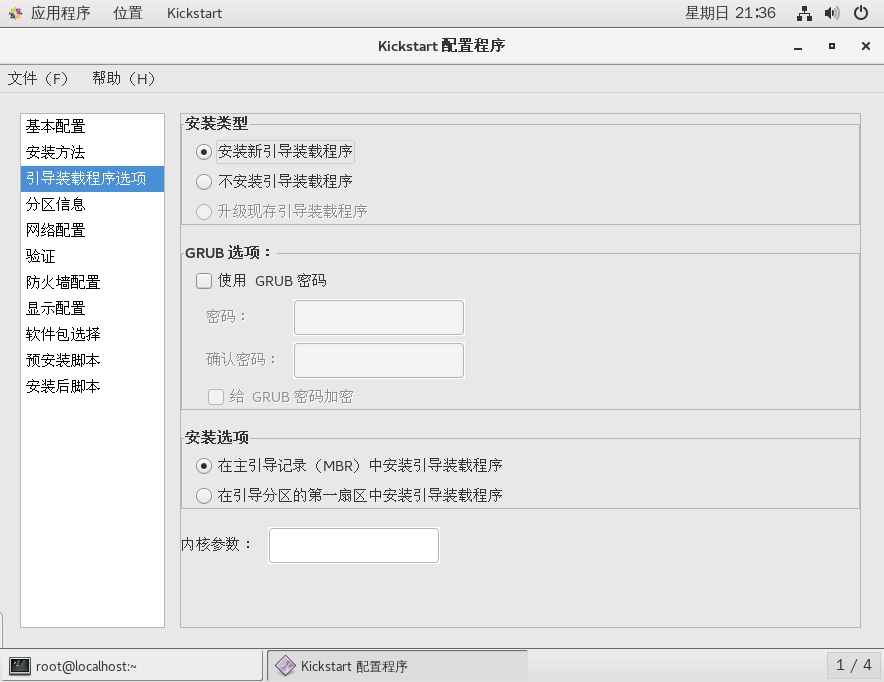Viewport: 884px width, 682px height.
Task: Open the 应用程序 menu icon in top panel
Action: click(x=15, y=13)
